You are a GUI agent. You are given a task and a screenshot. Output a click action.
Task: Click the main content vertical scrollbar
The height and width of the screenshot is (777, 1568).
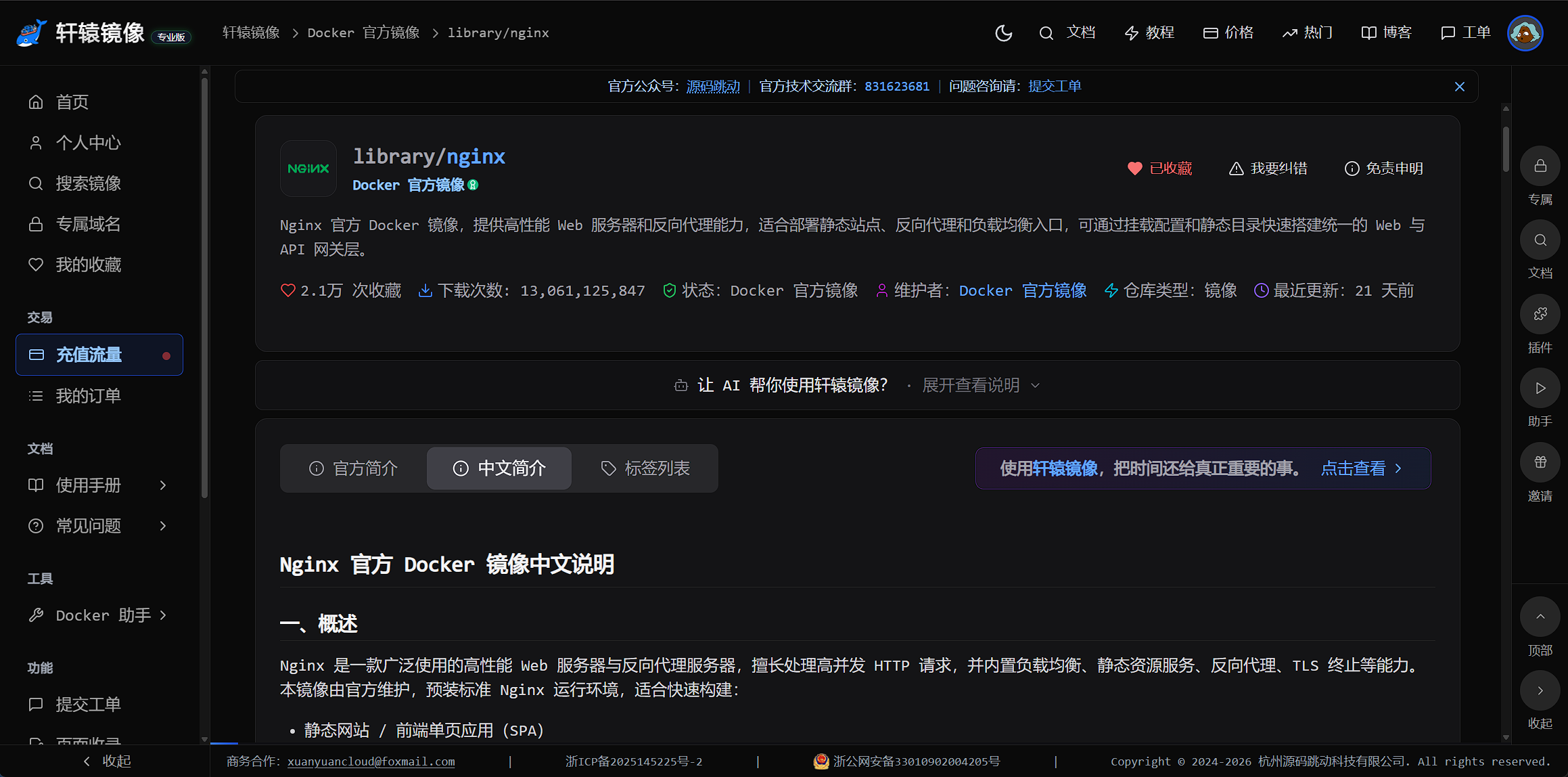tap(1506, 149)
